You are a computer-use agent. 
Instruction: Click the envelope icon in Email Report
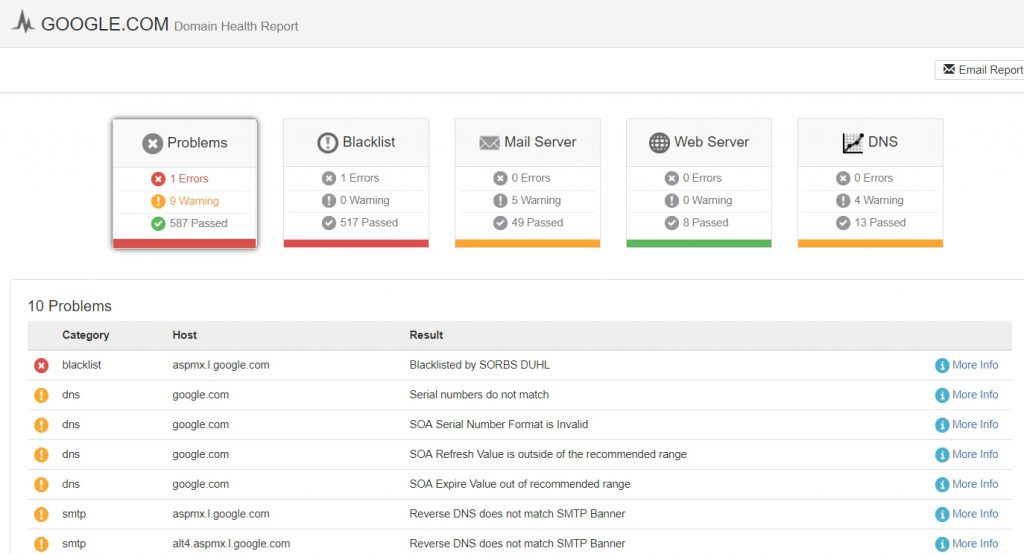click(949, 69)
